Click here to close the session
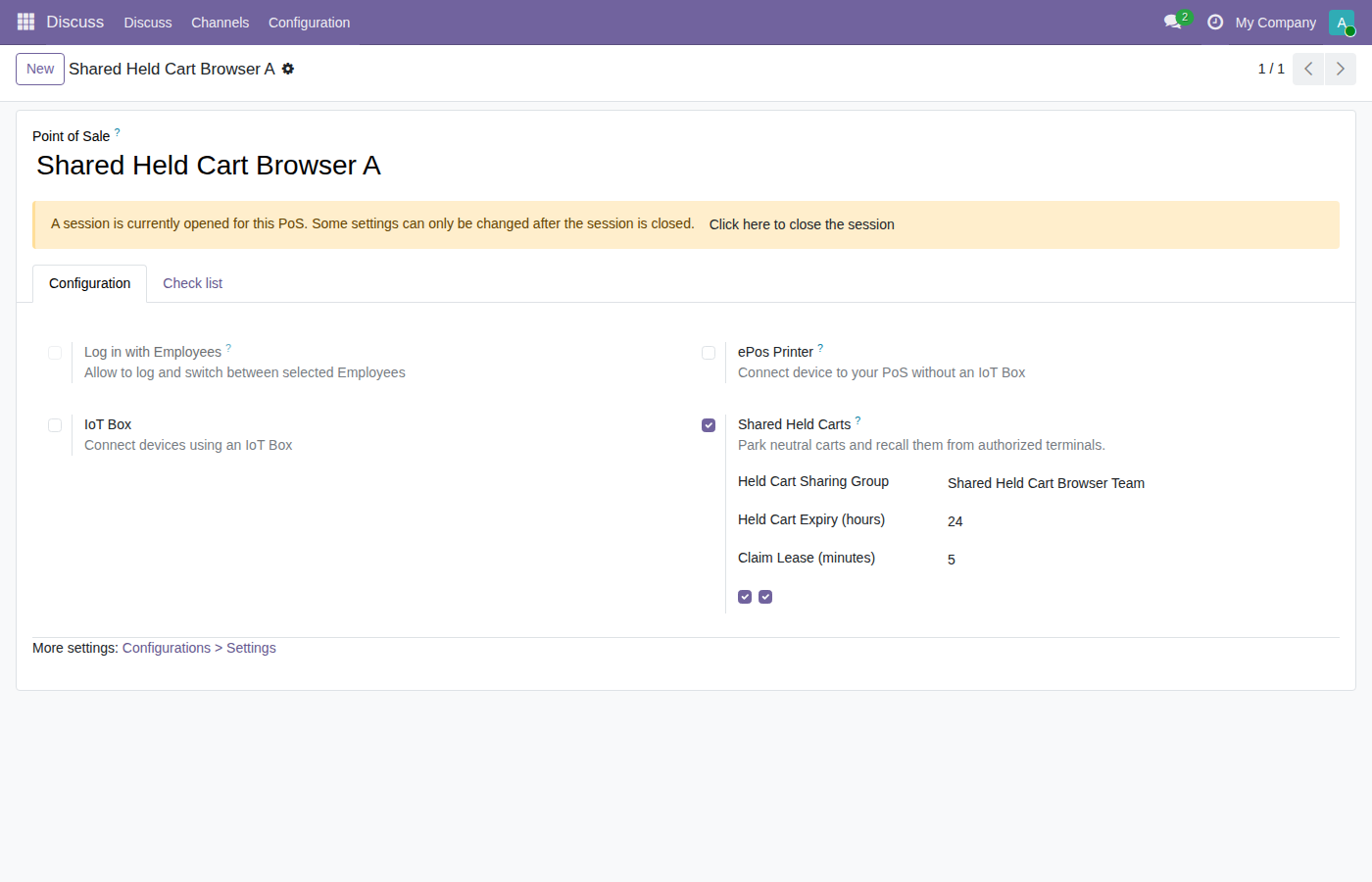Viewport: 1372px width, 882px height. coord(802,224)
